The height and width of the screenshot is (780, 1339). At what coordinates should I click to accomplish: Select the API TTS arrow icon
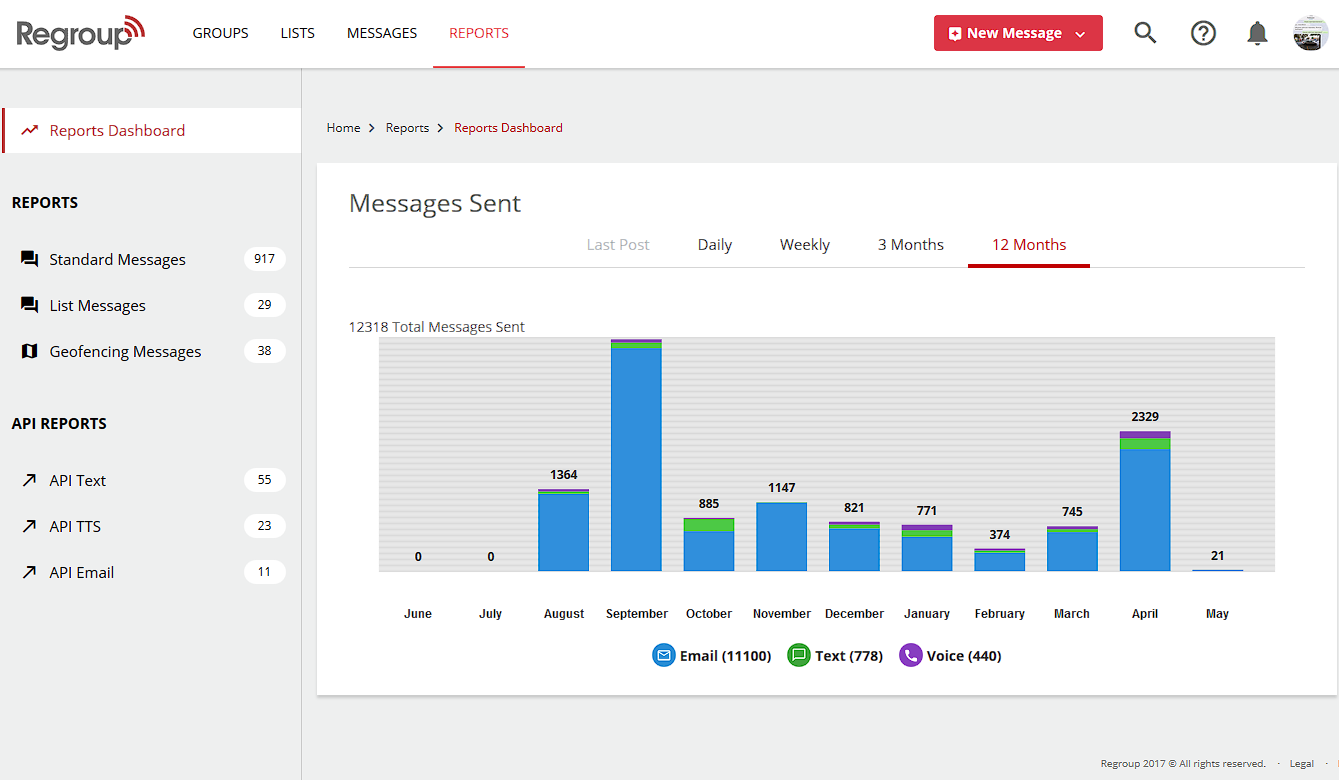pos(29,526)
